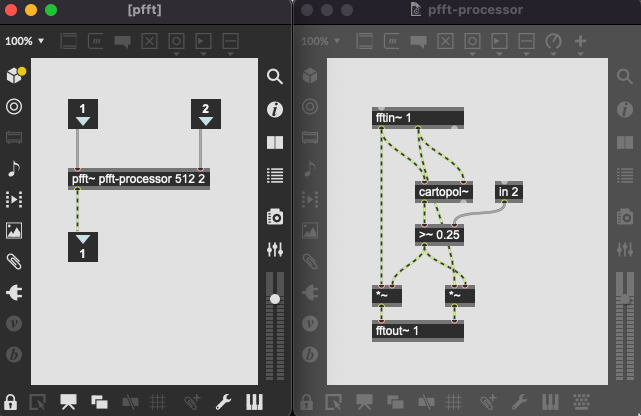Click the message box tool in the pfft toolbar

[96, 42]
